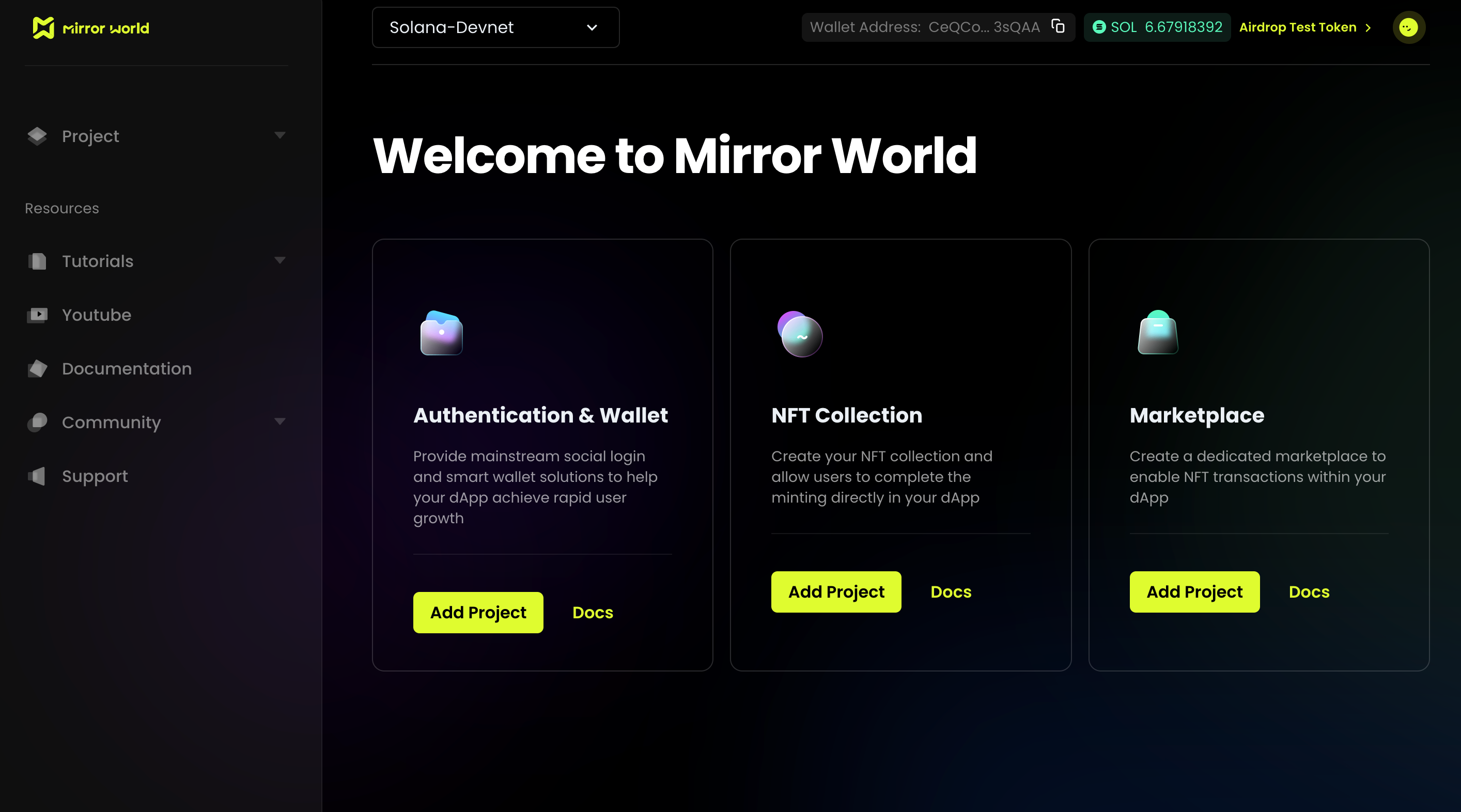Open Support from sidebar
This screenshot has height=812, width=1461.
(x=156, y=476)
